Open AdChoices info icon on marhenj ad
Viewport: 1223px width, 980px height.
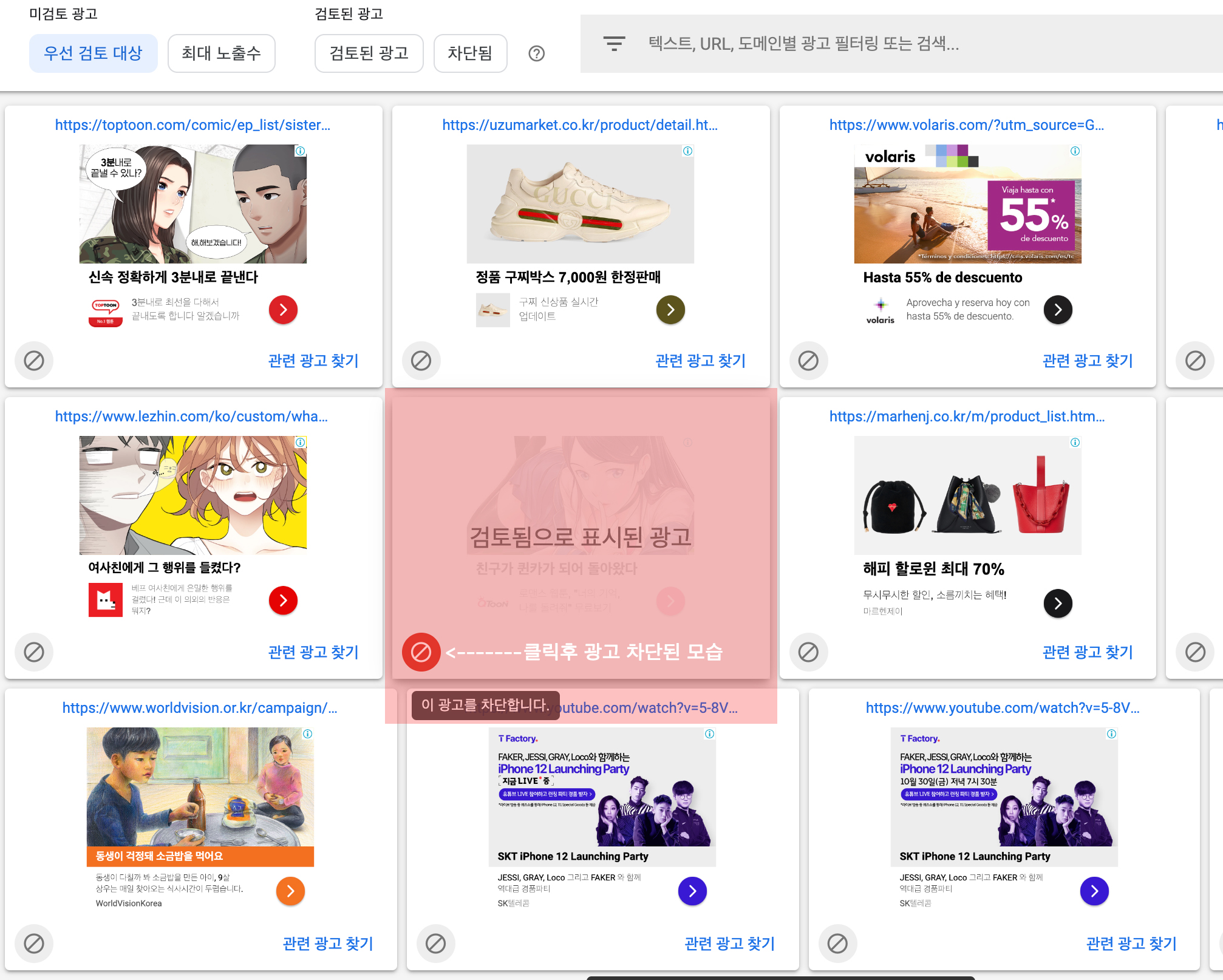pyautogui.click(x=1075, y=442)
